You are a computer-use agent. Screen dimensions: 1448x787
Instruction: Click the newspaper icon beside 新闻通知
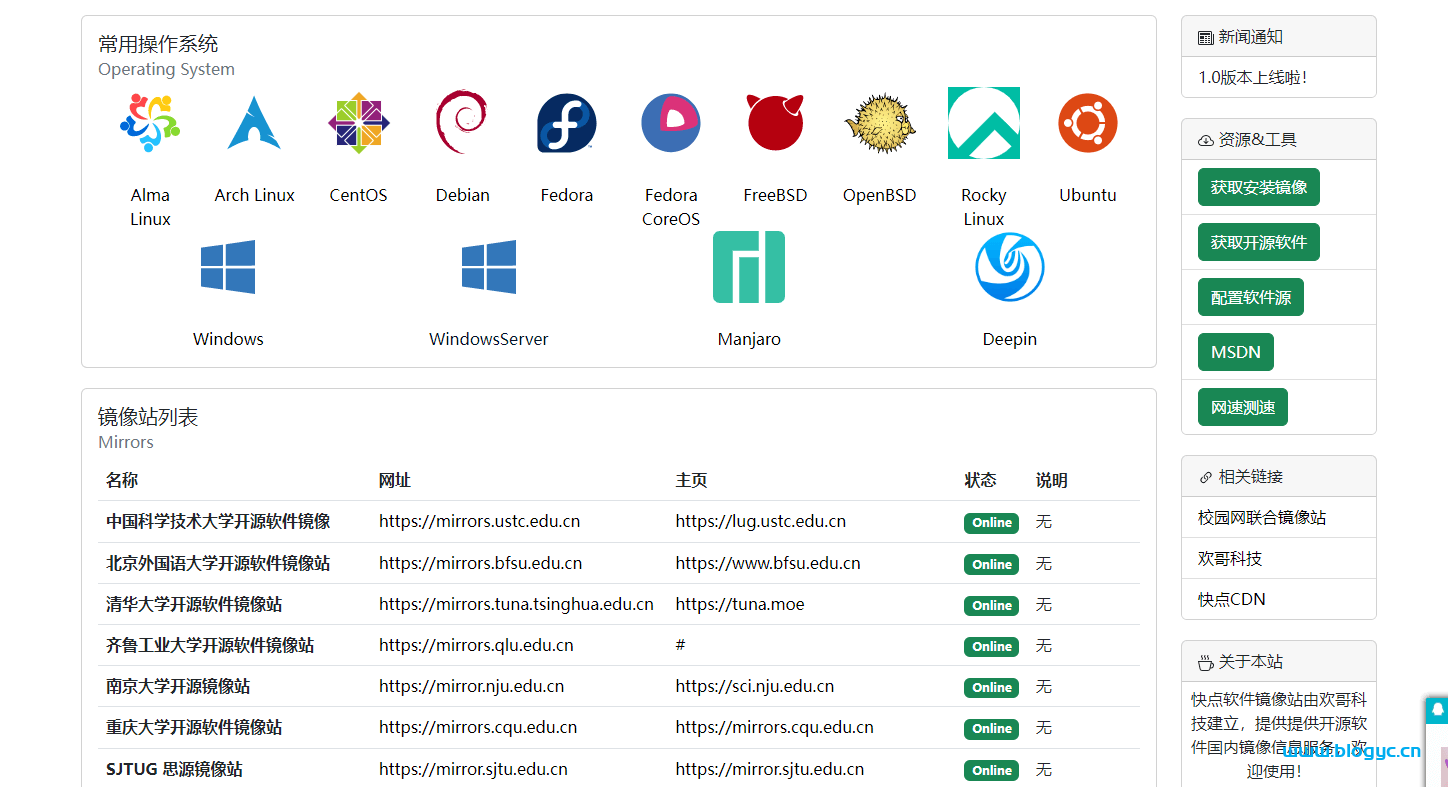pos(1205,38)
